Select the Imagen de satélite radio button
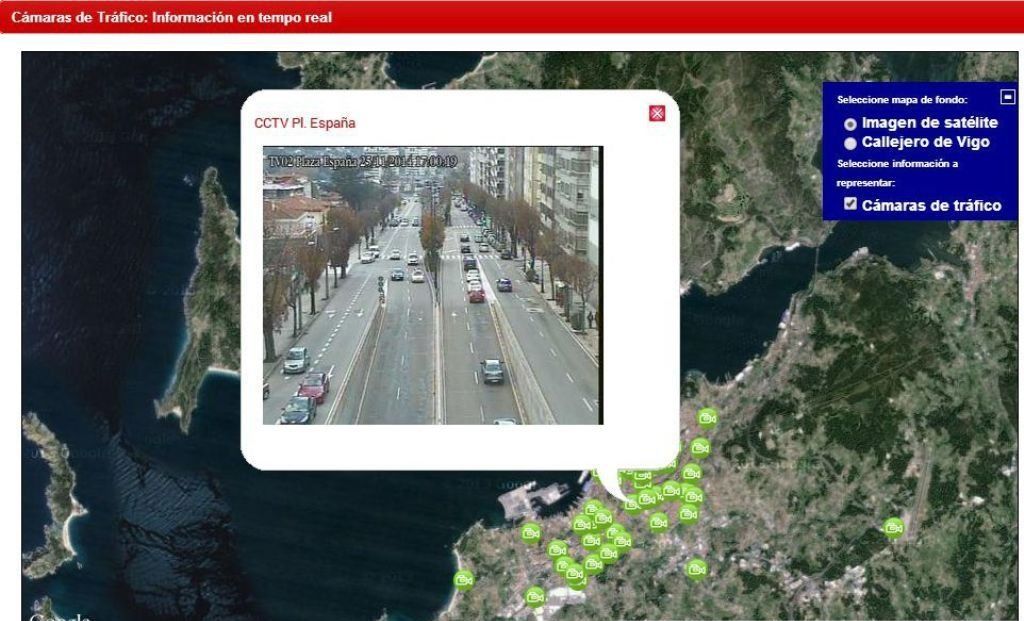The height and width of the screenshot is (621, 1024). pos(850,124)
